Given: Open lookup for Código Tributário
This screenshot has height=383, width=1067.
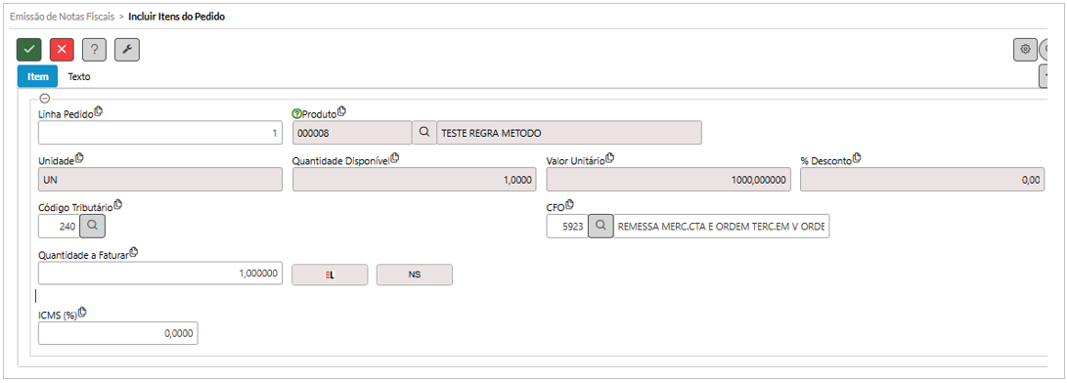Looking at the screenshot, I should (93, 227).
